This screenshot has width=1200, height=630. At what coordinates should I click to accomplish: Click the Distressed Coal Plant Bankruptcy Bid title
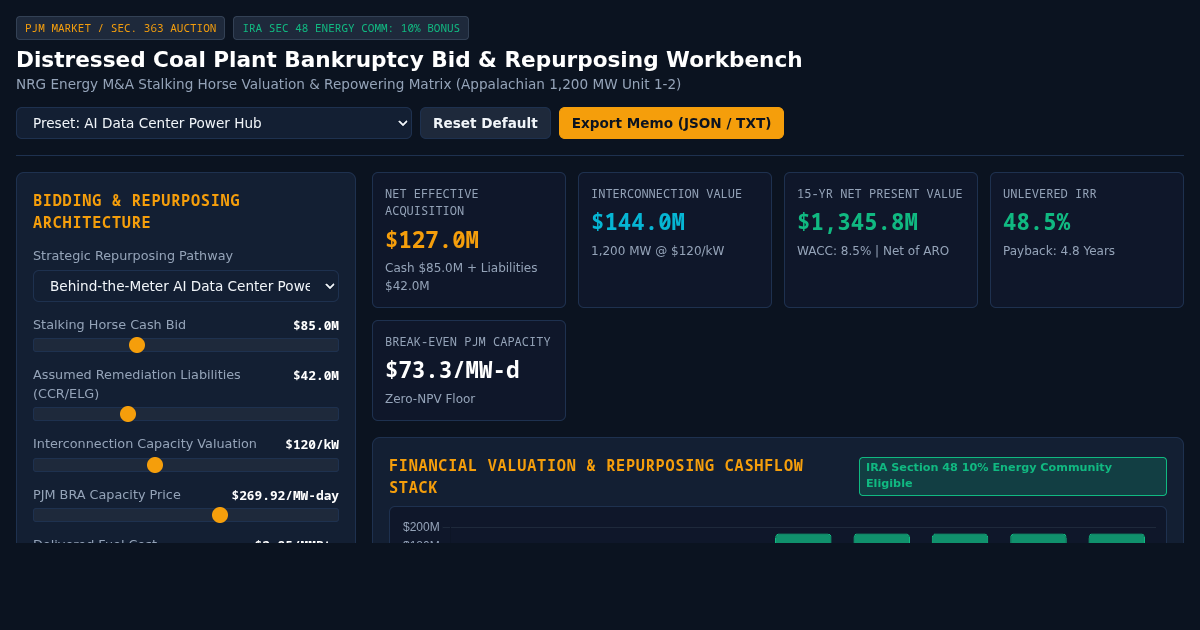click(409, 59)
